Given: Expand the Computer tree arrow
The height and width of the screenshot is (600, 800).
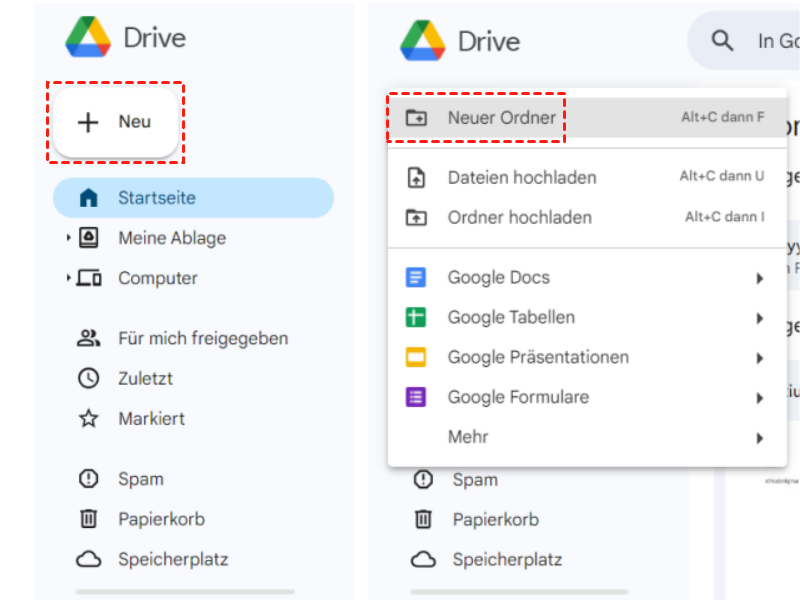Looking at the screenshot, I should click(x=68, y=278).
